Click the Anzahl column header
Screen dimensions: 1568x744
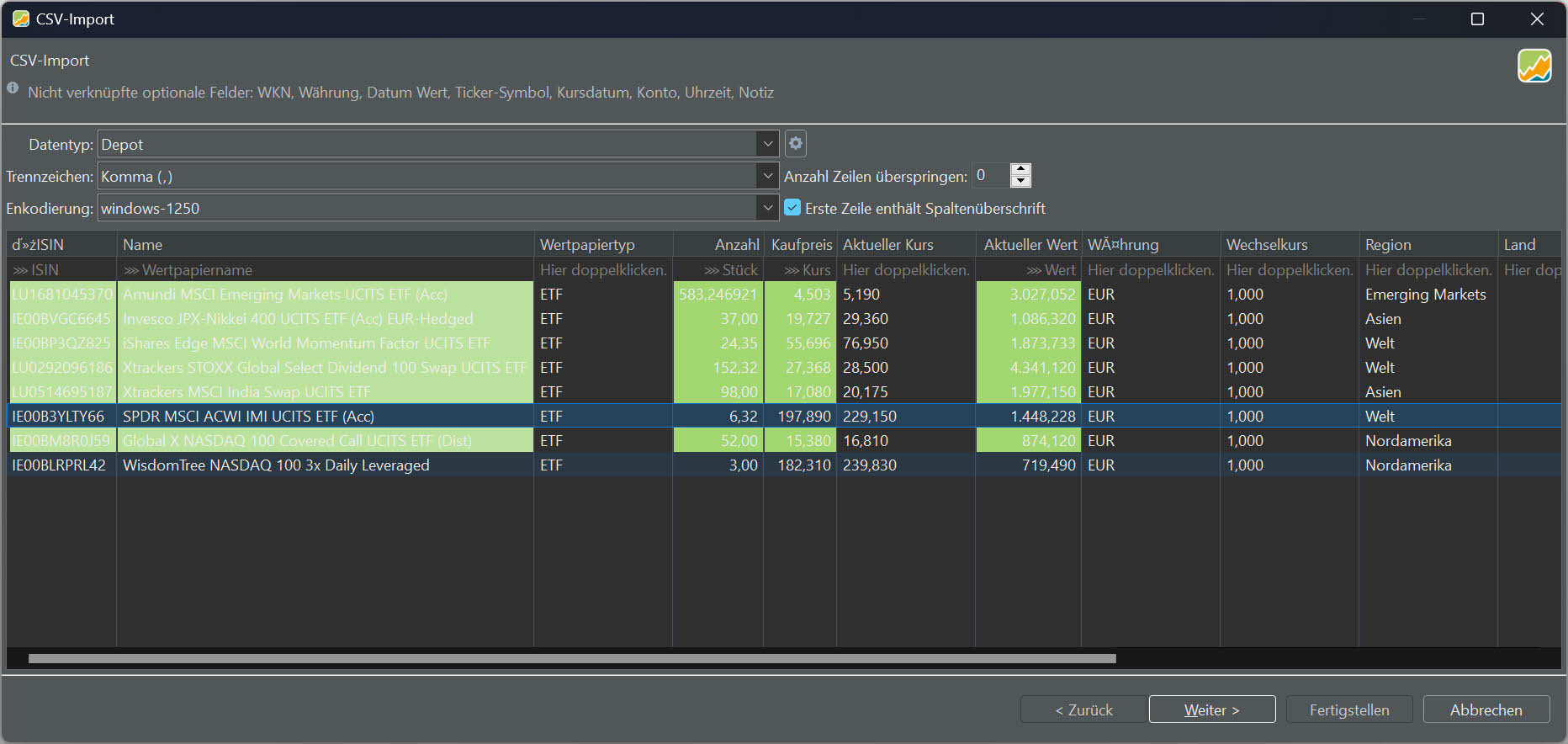(718, 244)
